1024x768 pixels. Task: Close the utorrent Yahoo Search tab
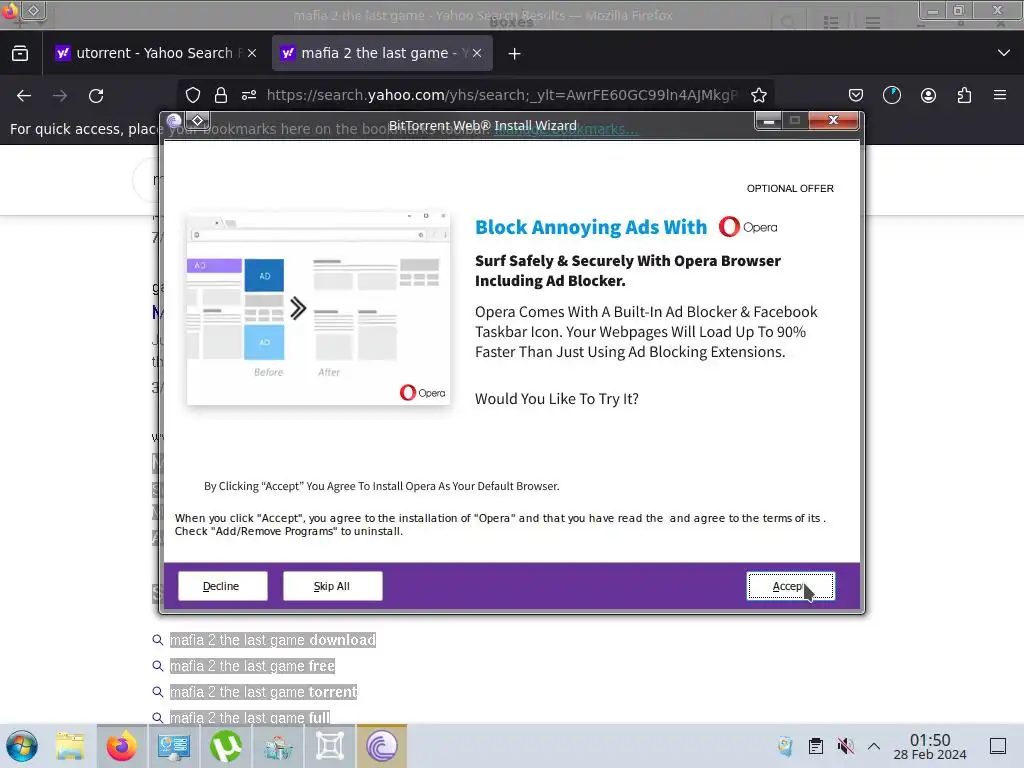tap(252, 54)
